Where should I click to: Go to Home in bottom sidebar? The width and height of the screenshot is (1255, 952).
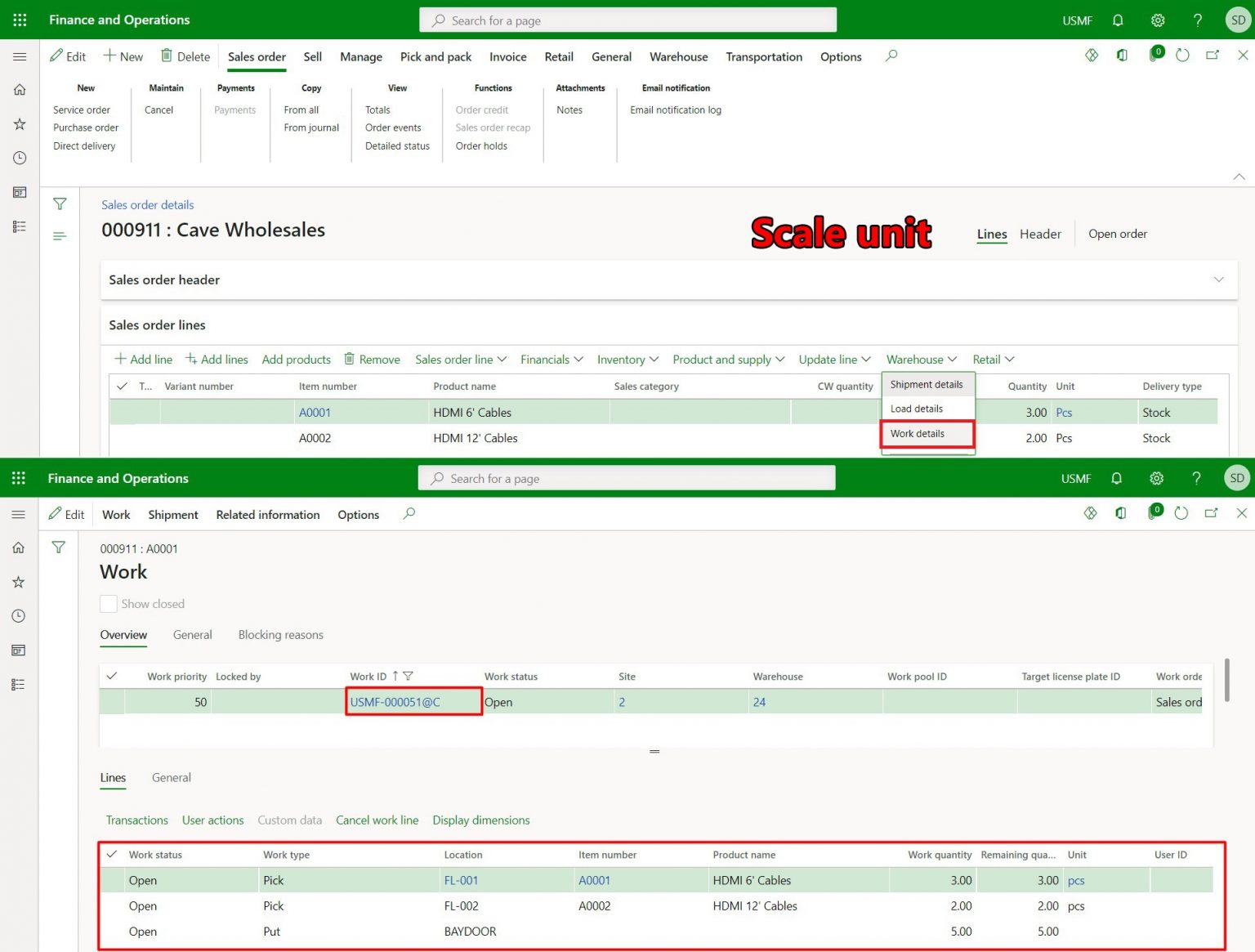point(18,548)
